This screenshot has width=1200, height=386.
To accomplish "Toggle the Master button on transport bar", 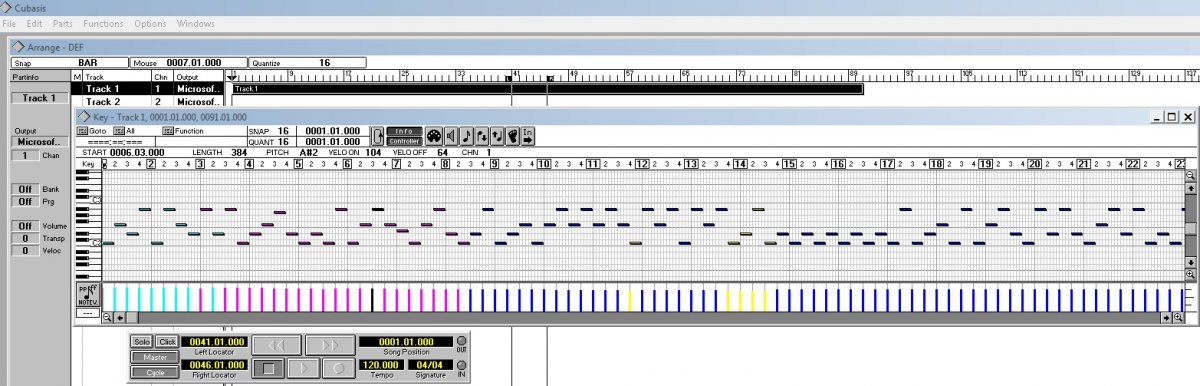I will pos(154,357).
